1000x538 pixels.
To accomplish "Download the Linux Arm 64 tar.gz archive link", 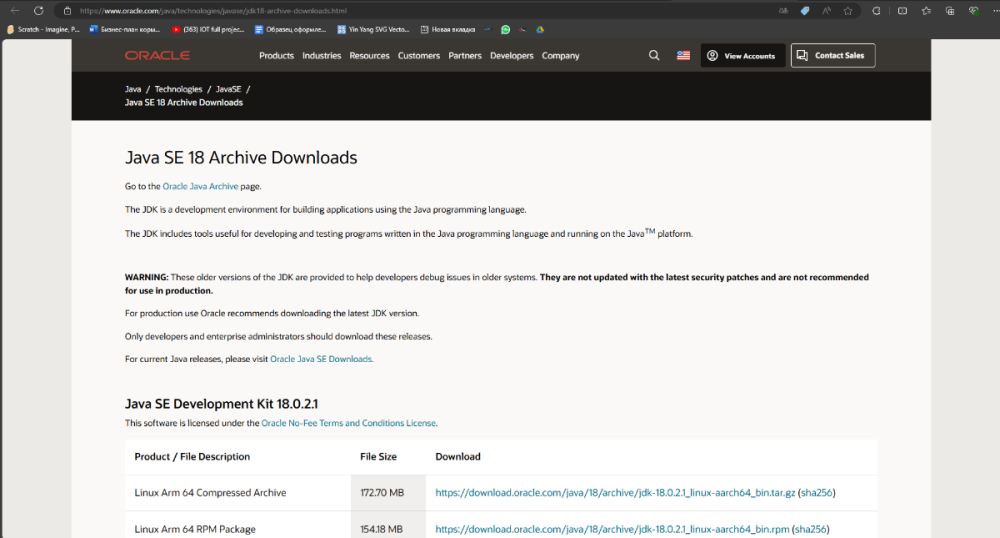I will 615,493.
